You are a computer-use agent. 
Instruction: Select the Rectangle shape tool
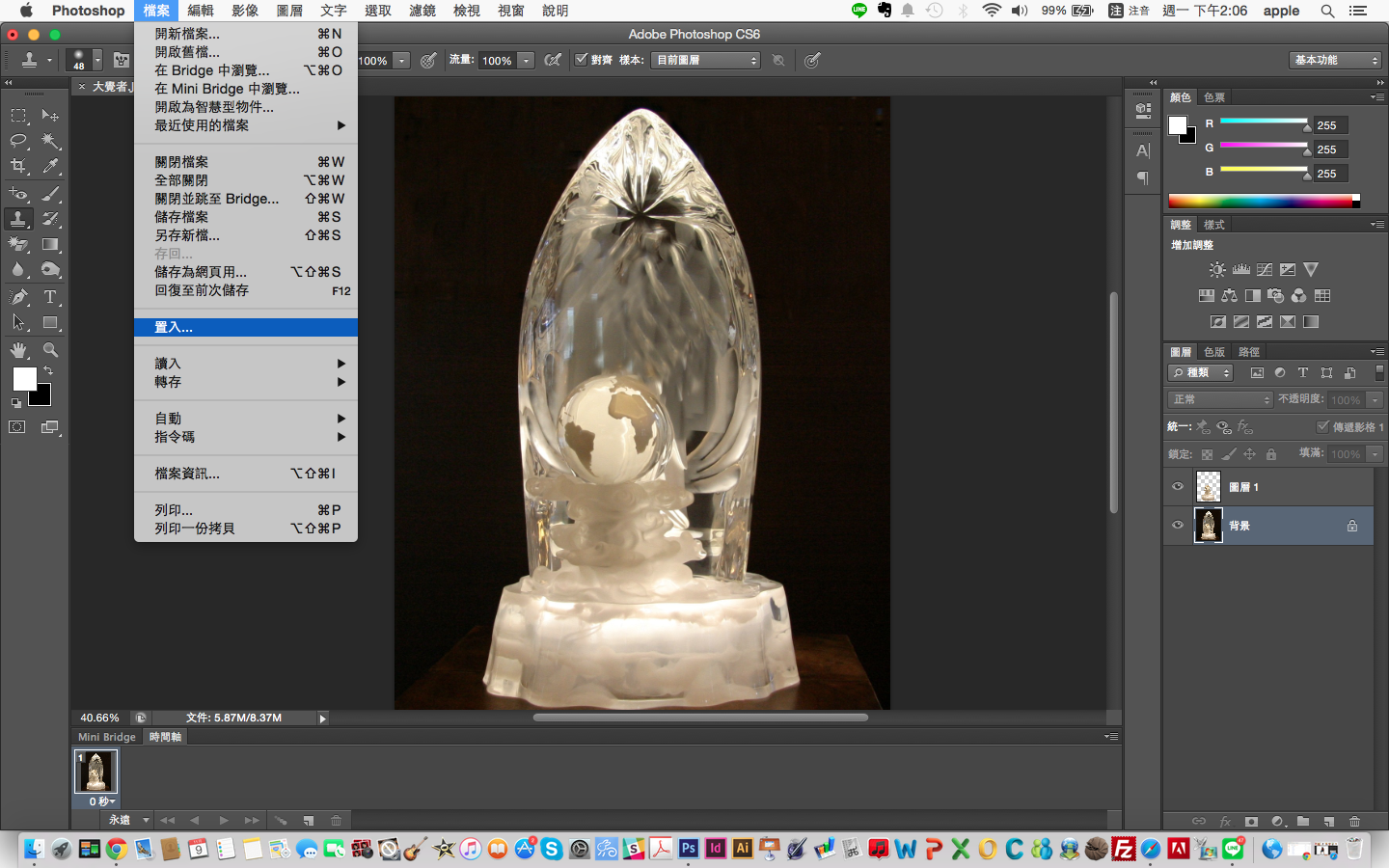pos(50,323)
